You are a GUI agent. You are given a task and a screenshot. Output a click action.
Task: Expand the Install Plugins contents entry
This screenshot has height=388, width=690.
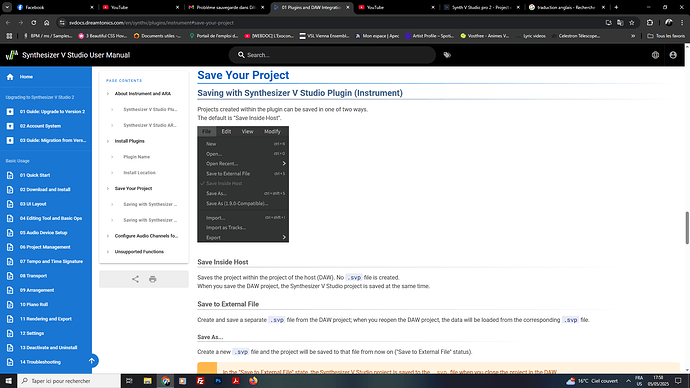click(x=108, y=141)
